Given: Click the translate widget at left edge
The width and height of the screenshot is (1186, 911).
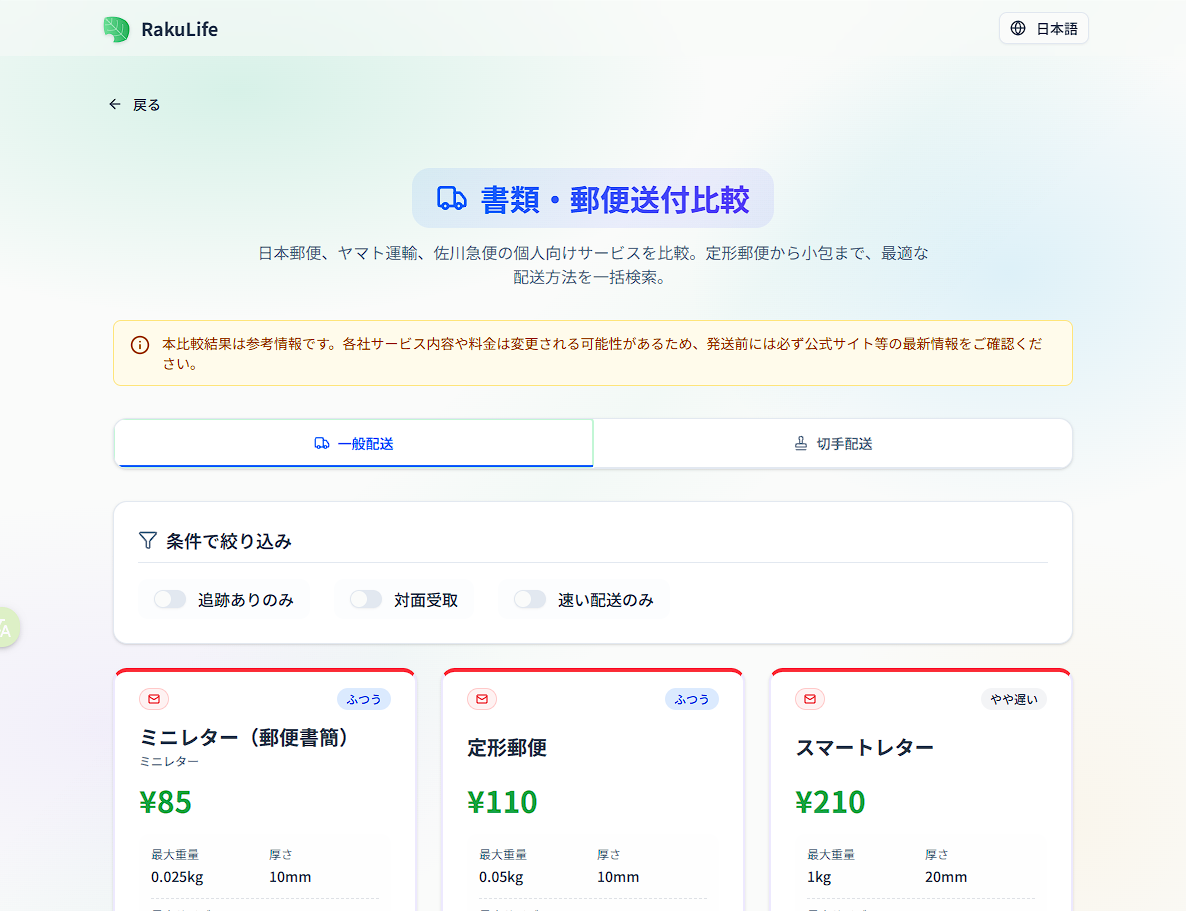Looking at the screenshot, I should 6,628.
